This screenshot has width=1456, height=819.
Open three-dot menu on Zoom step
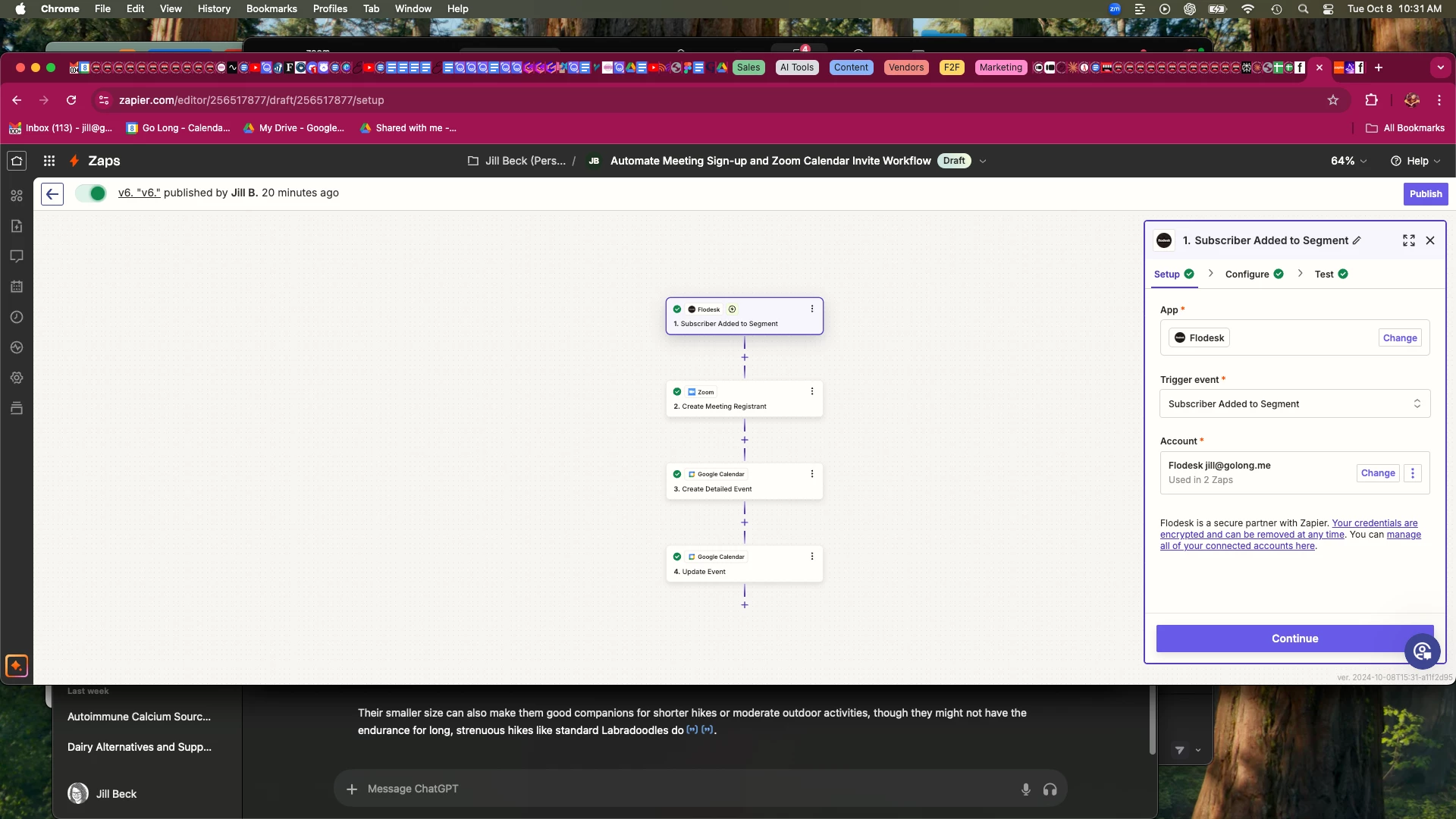812,391
